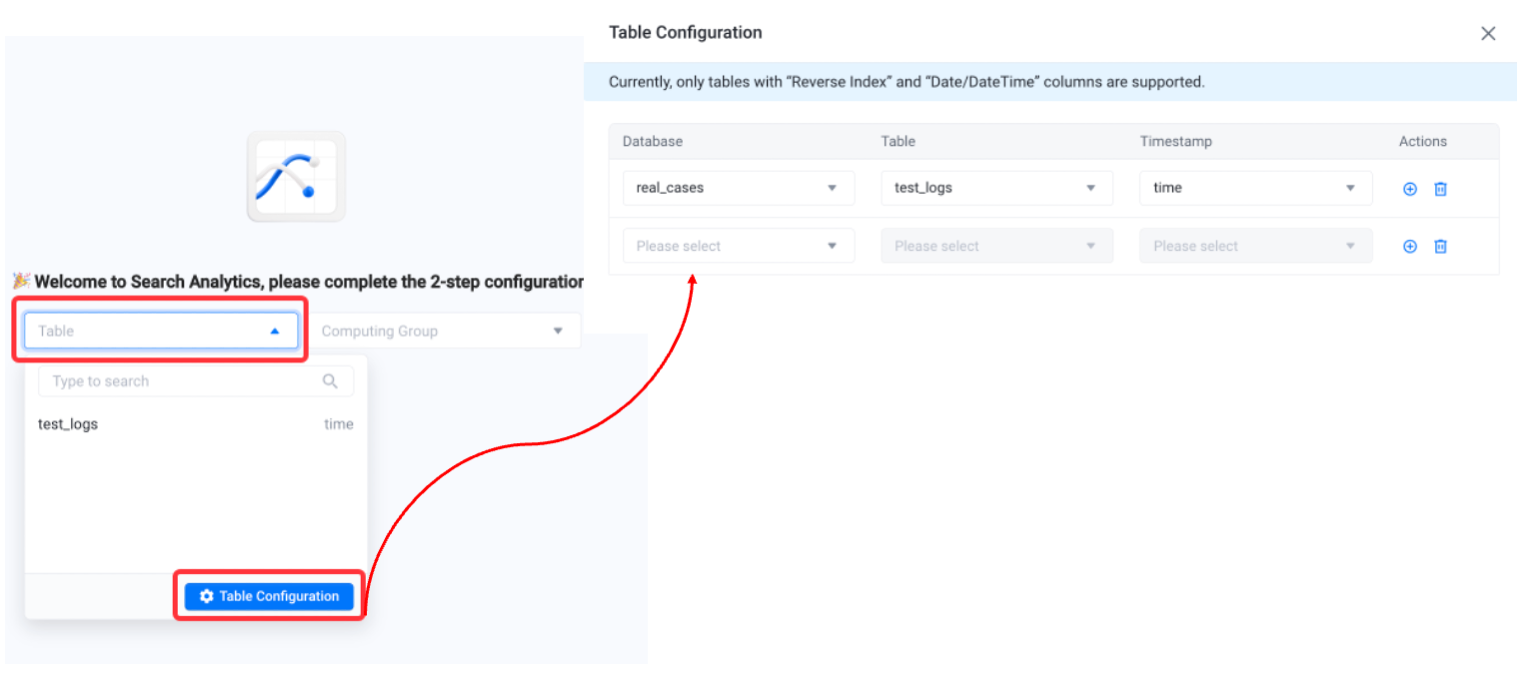
Task: Click the search magnifier icon
Action: [331, 381]
